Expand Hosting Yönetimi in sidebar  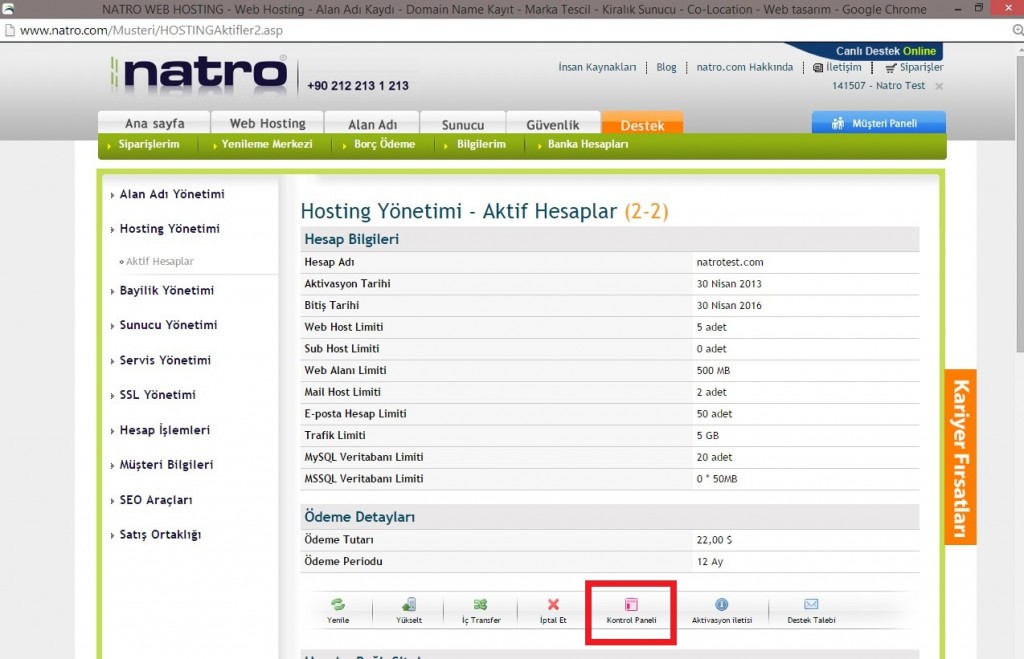[x=169, y=229]
